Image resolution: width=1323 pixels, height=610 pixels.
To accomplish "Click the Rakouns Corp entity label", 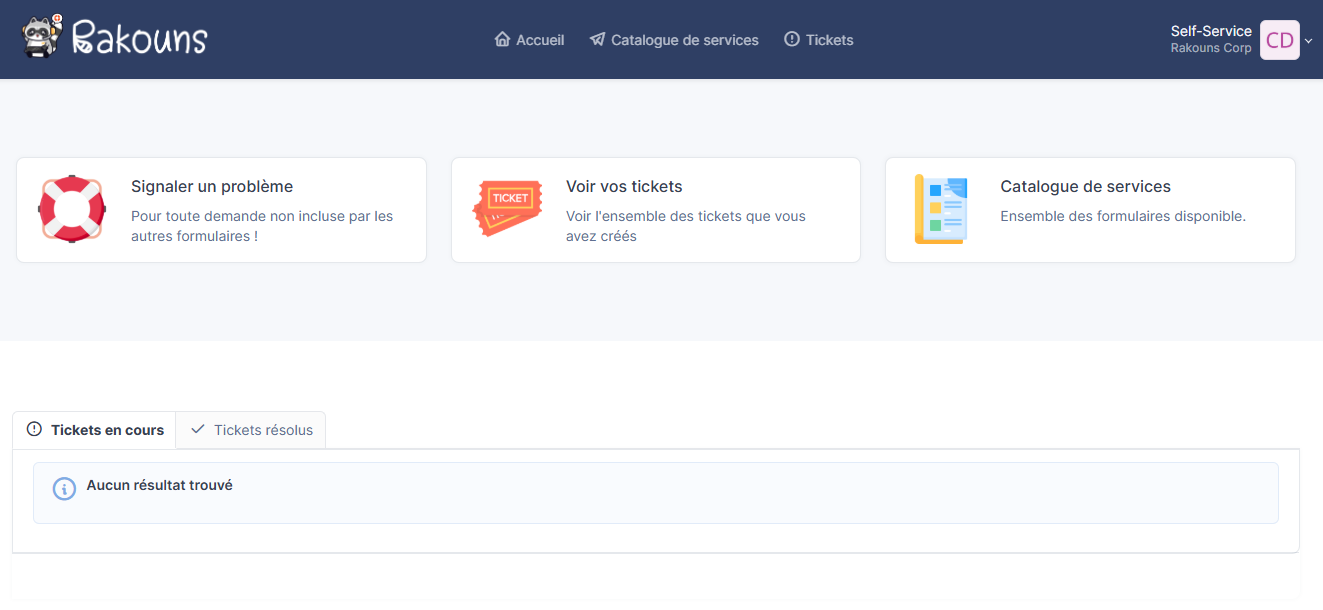I will (x=1211, y=48).
